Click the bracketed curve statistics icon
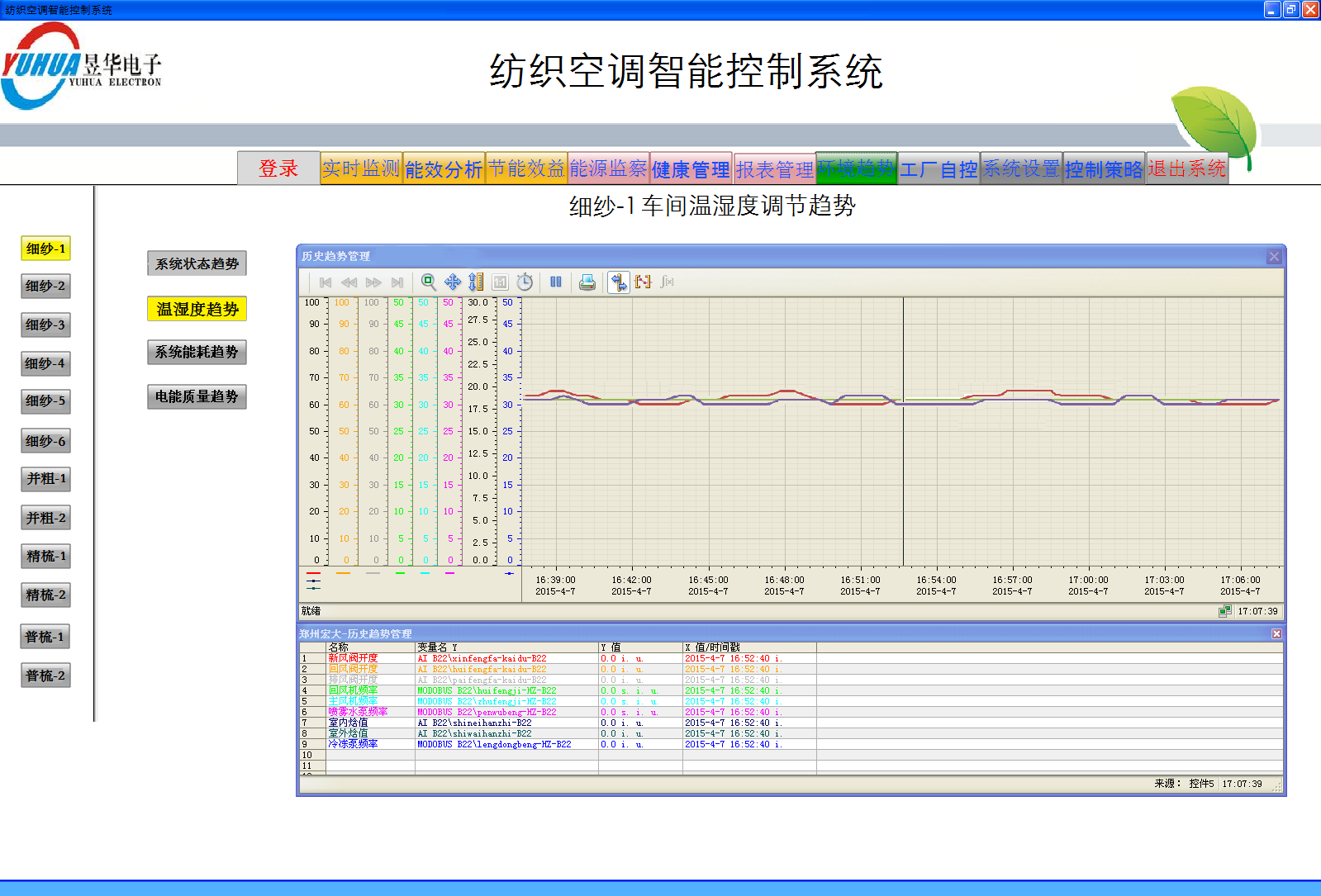The image size is (1321, 896). (643, 282)
